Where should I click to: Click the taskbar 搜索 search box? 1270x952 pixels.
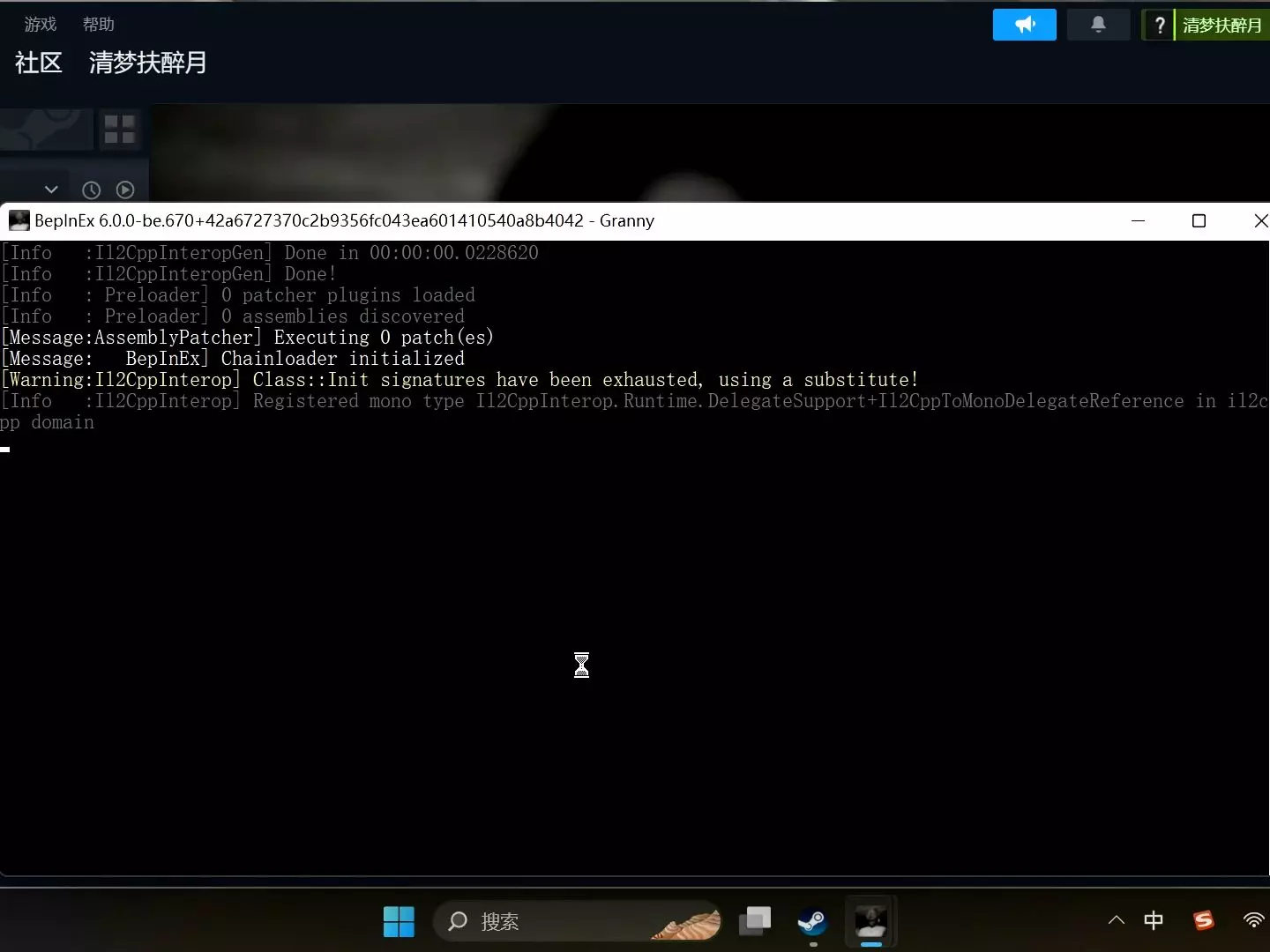[x=579, y=921]
